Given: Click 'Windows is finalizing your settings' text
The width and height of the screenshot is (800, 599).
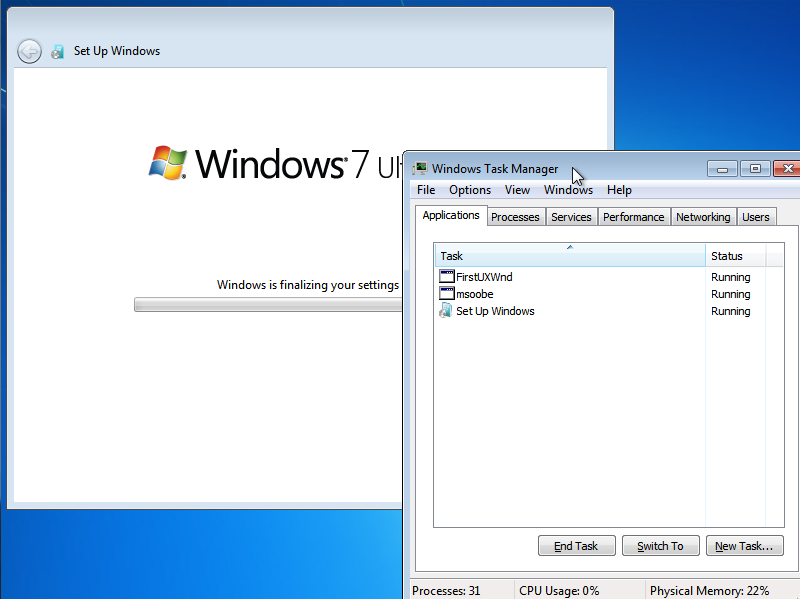Looking at the screenshot, I should coord(308,285).
